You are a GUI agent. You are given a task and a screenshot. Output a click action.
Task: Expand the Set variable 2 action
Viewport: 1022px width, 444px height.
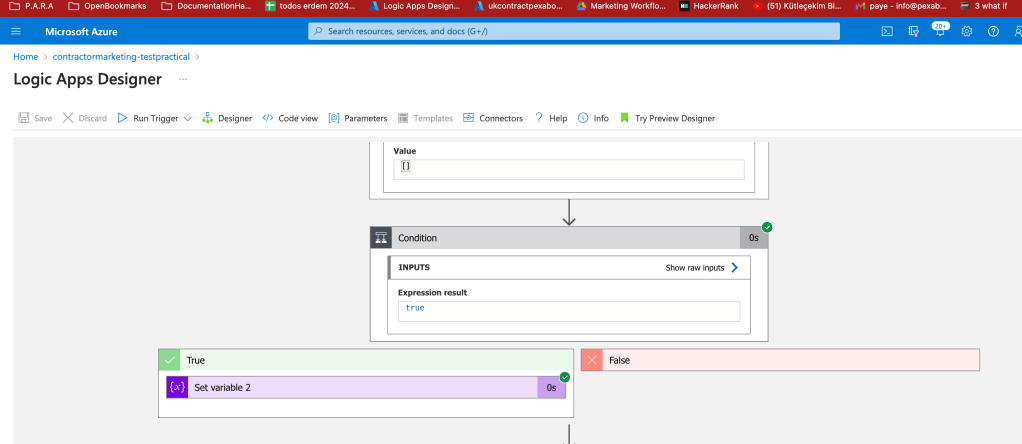[x=366, y=387]
